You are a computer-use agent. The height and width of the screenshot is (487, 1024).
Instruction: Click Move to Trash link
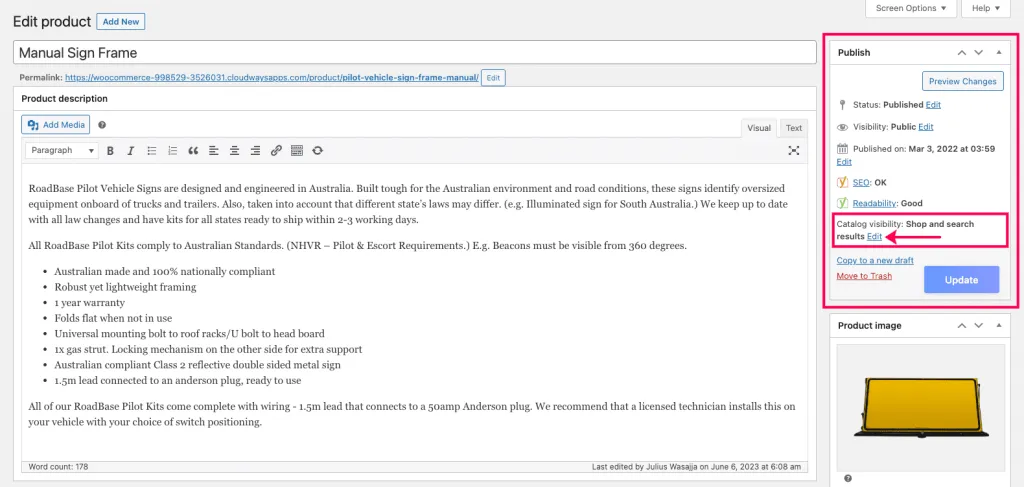[x=864, y=276]
